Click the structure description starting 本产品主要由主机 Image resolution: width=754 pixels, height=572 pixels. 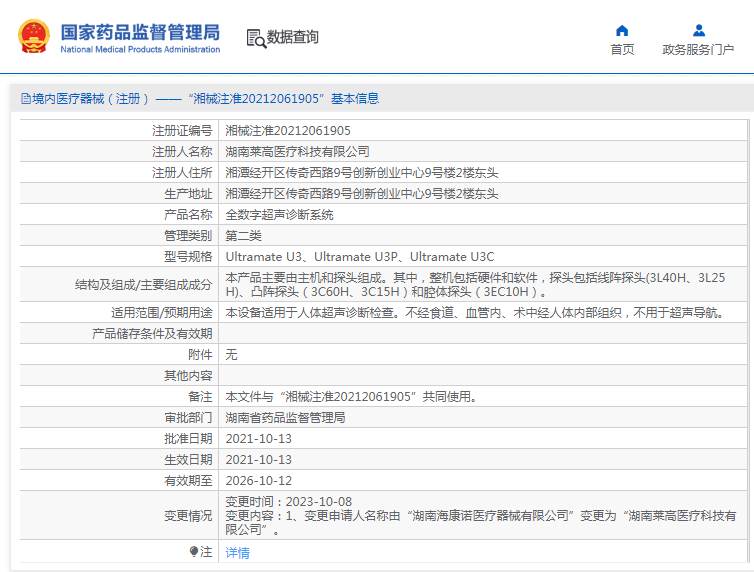[x=475, y=285]
